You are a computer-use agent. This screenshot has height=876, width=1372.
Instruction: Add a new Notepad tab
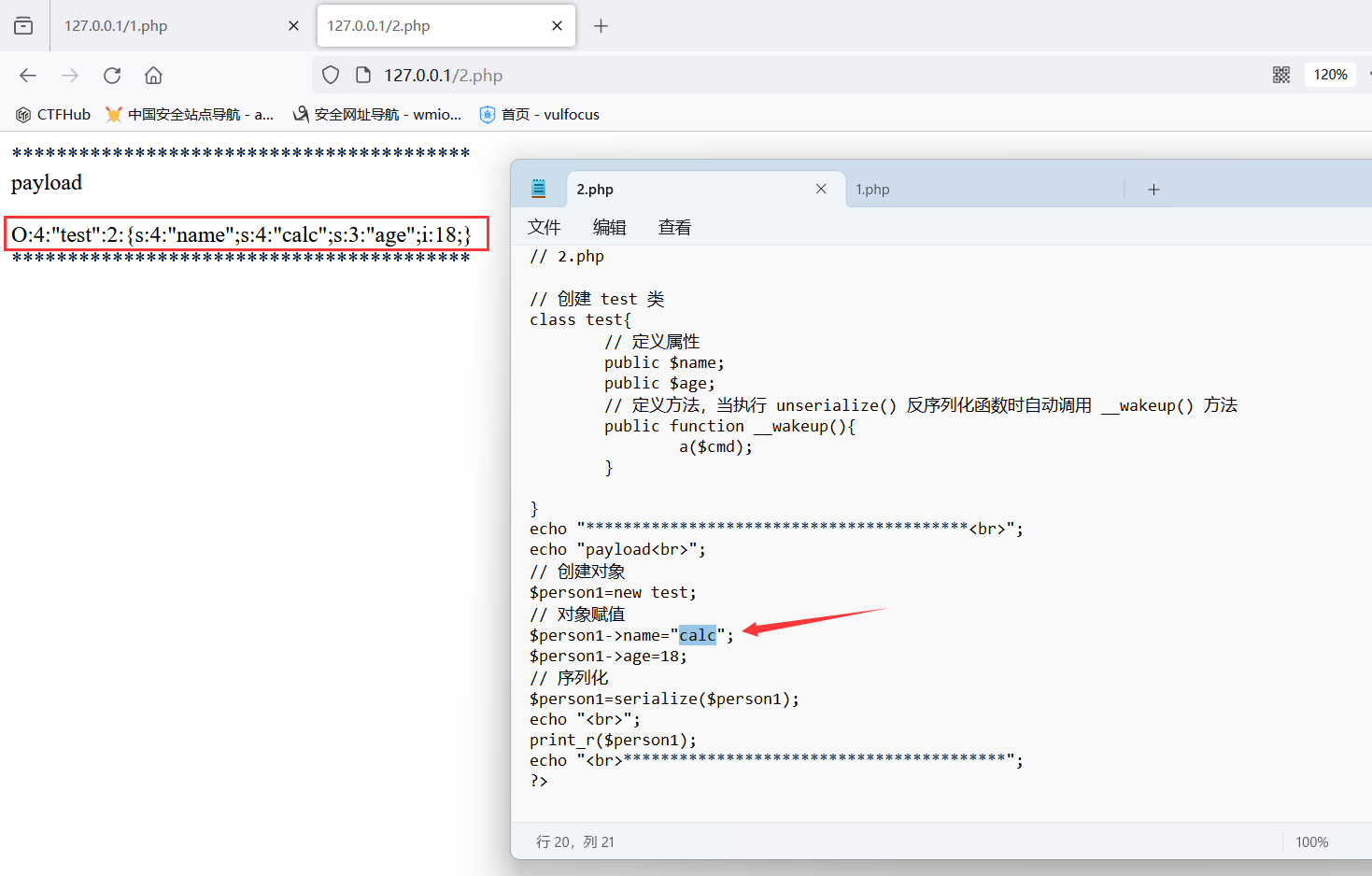click(1153, 190)
